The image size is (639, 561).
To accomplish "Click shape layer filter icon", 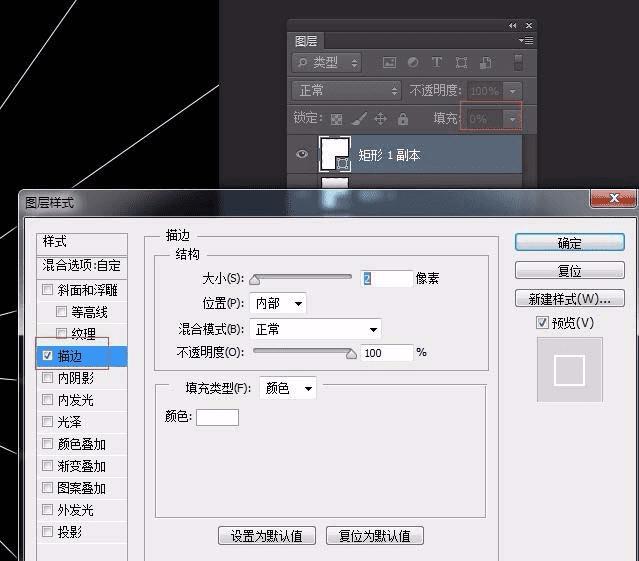I will tap(461, 62).
